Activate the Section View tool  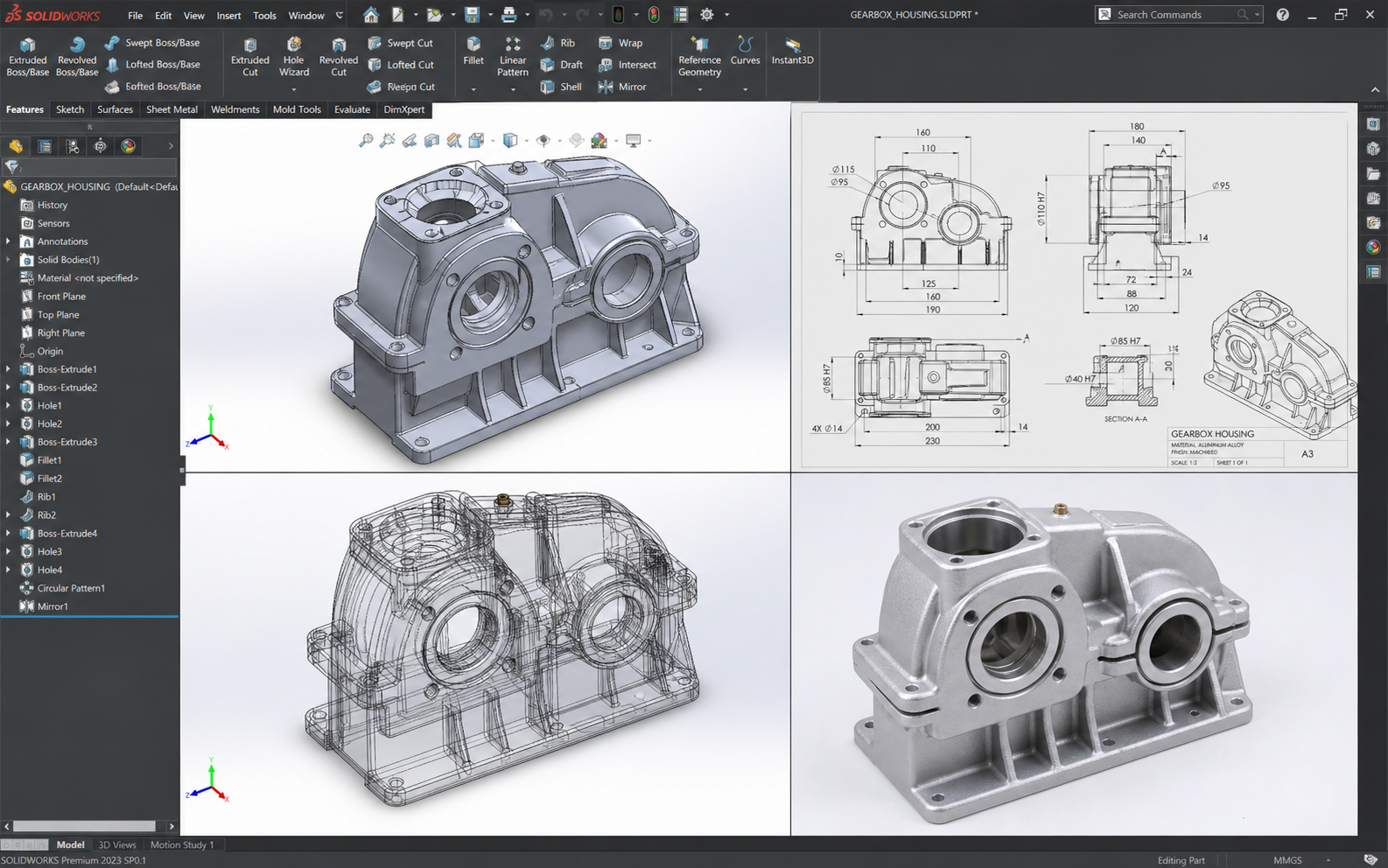(x=431, y=140)
